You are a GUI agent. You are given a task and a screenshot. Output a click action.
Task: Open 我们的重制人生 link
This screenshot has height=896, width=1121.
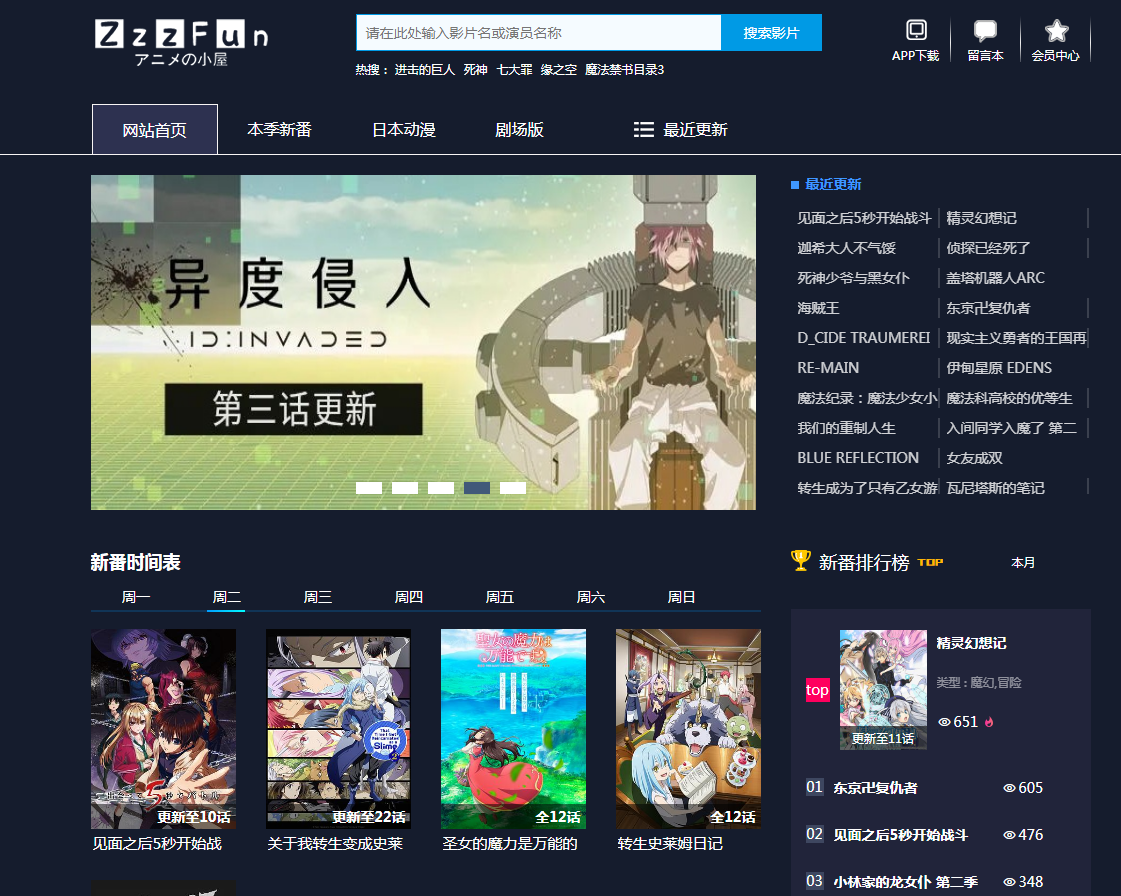[846, 428]
